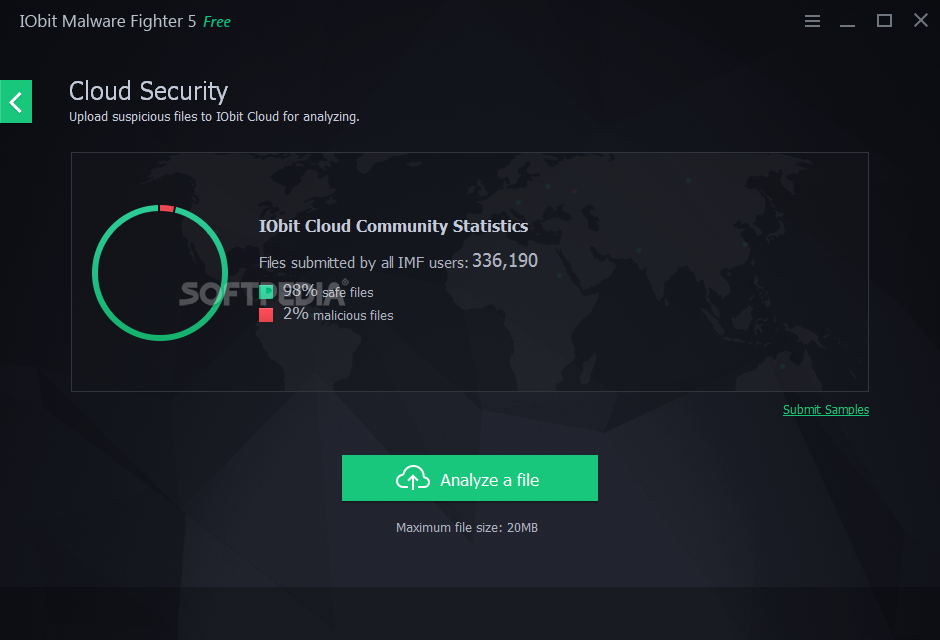Click the red segment of the donut chart
940x640 pixels.
click(x=167, y=208)
